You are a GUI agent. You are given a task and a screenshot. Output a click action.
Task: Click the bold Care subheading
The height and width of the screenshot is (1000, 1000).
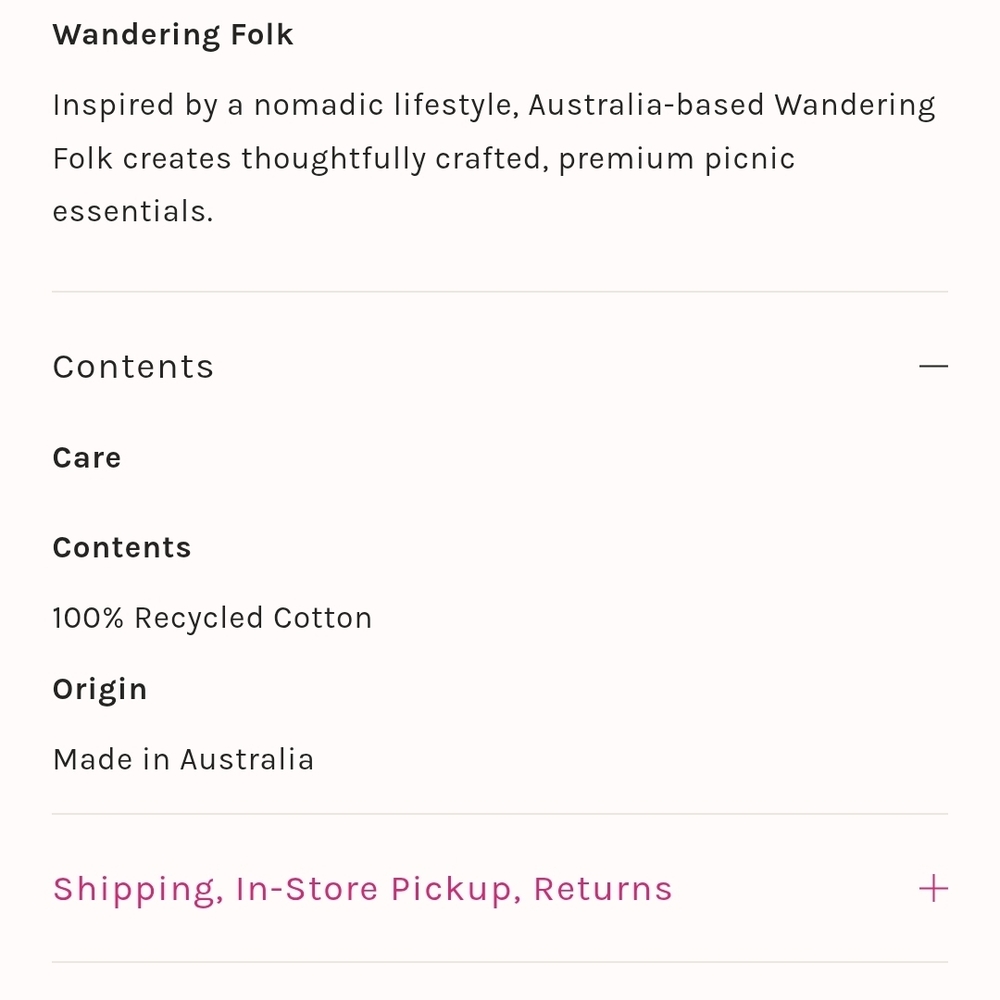(x=87, y=458)
